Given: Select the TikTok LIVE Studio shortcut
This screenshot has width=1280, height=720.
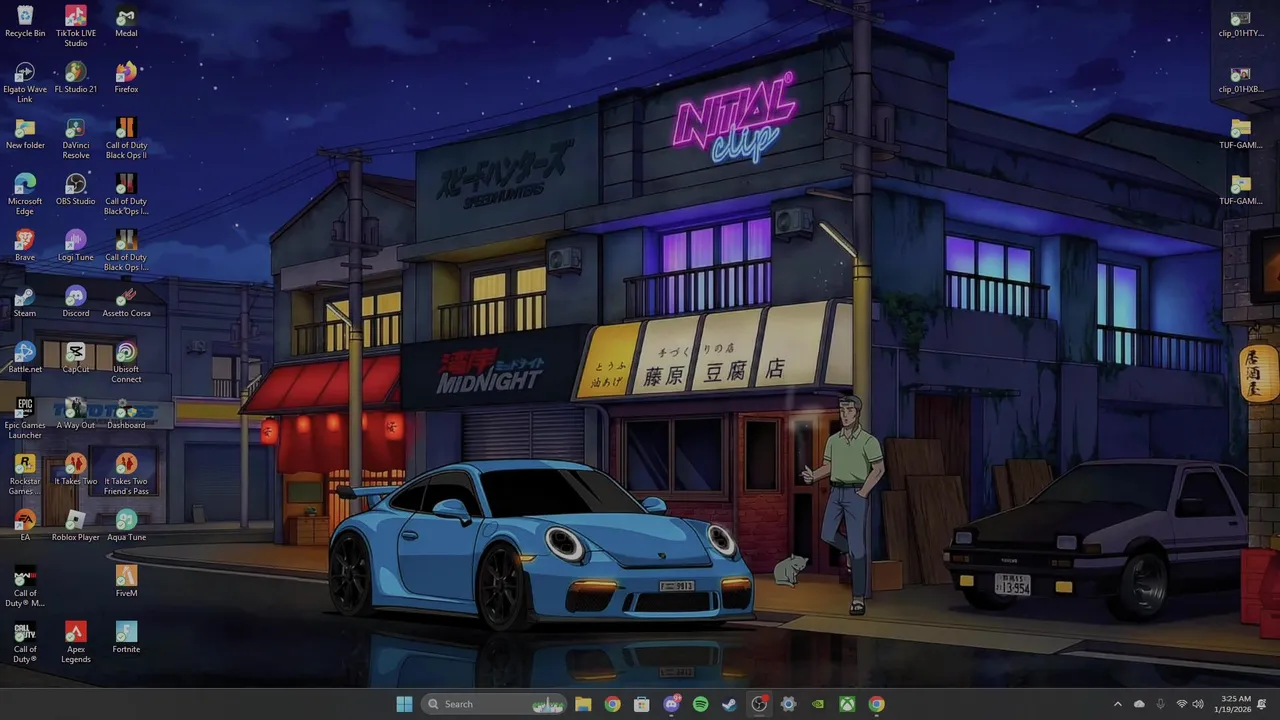Looking at the screenshot, I should coord(76,27).
